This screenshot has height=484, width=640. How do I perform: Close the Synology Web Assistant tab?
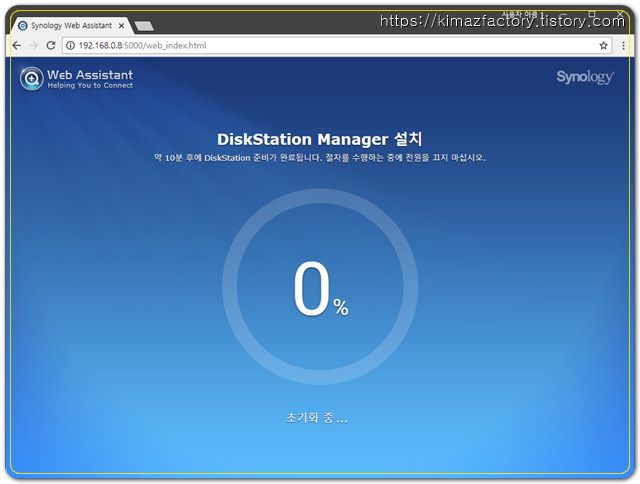121,25
